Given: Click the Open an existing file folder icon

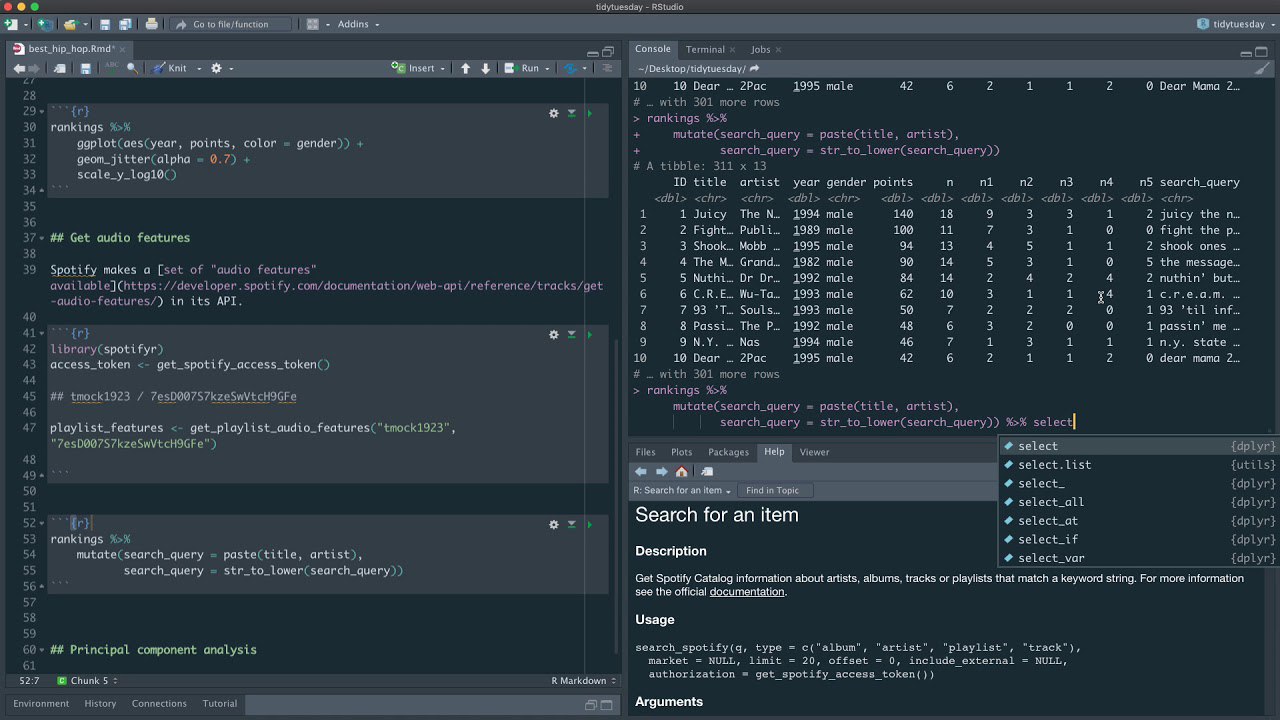Looking at the screenshot, I should click(69, 24).
